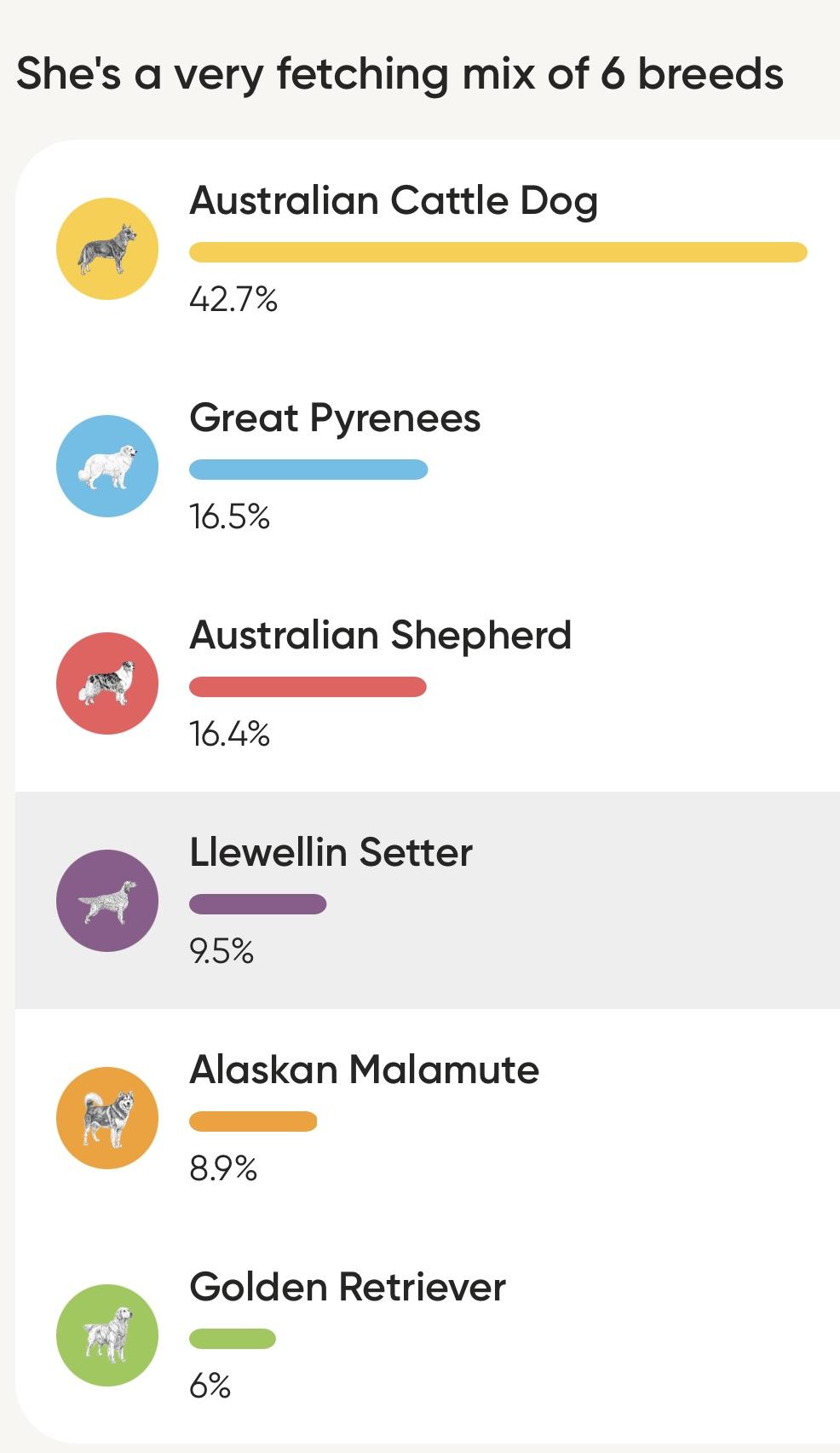This screenshot has height=1453, width=840.
Task: Tap the Australian Cattle Dog breed icon
Action: click(107, 249)
